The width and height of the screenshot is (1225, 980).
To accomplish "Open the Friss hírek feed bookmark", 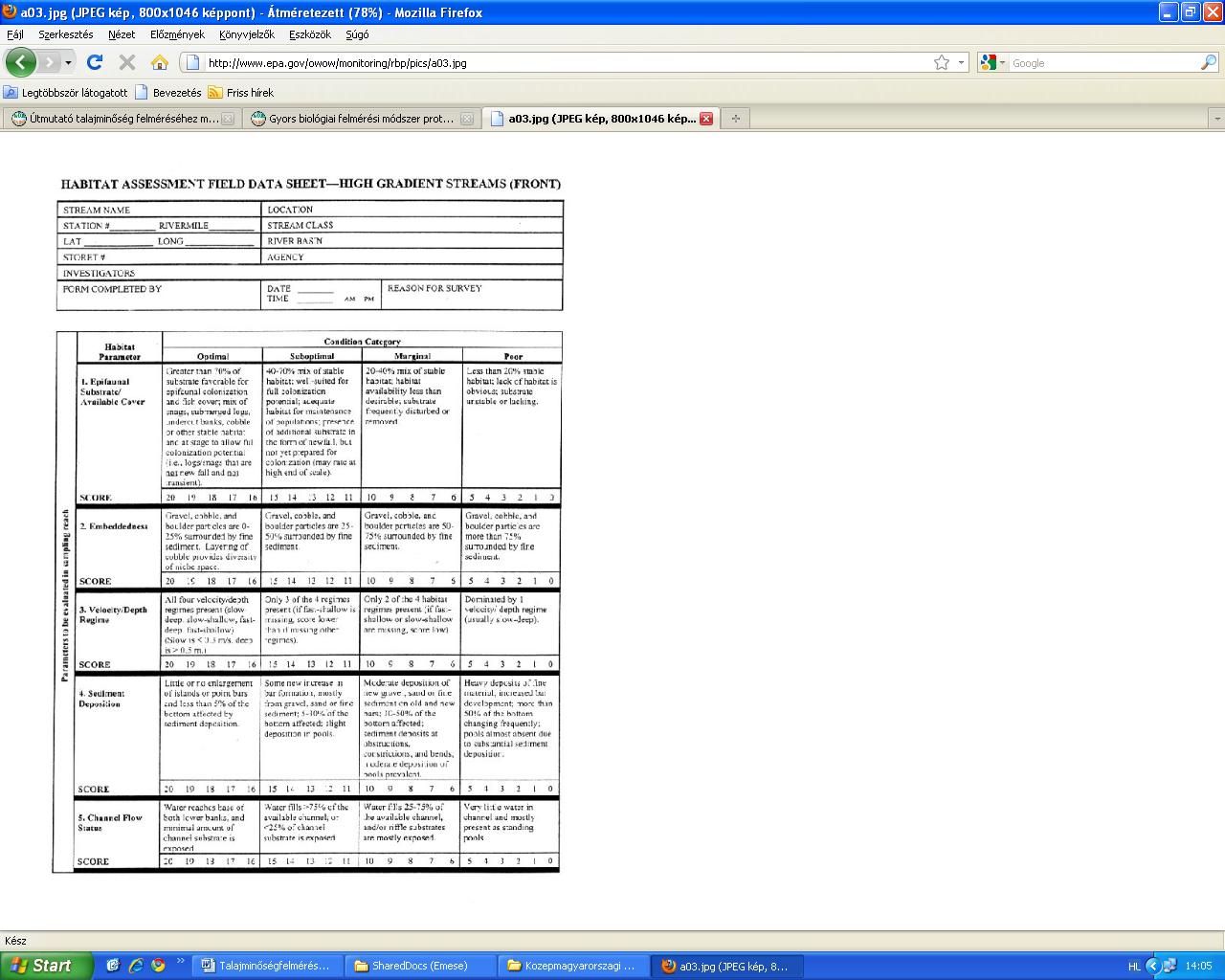I will pyautogui.click(x=241, y=93).
